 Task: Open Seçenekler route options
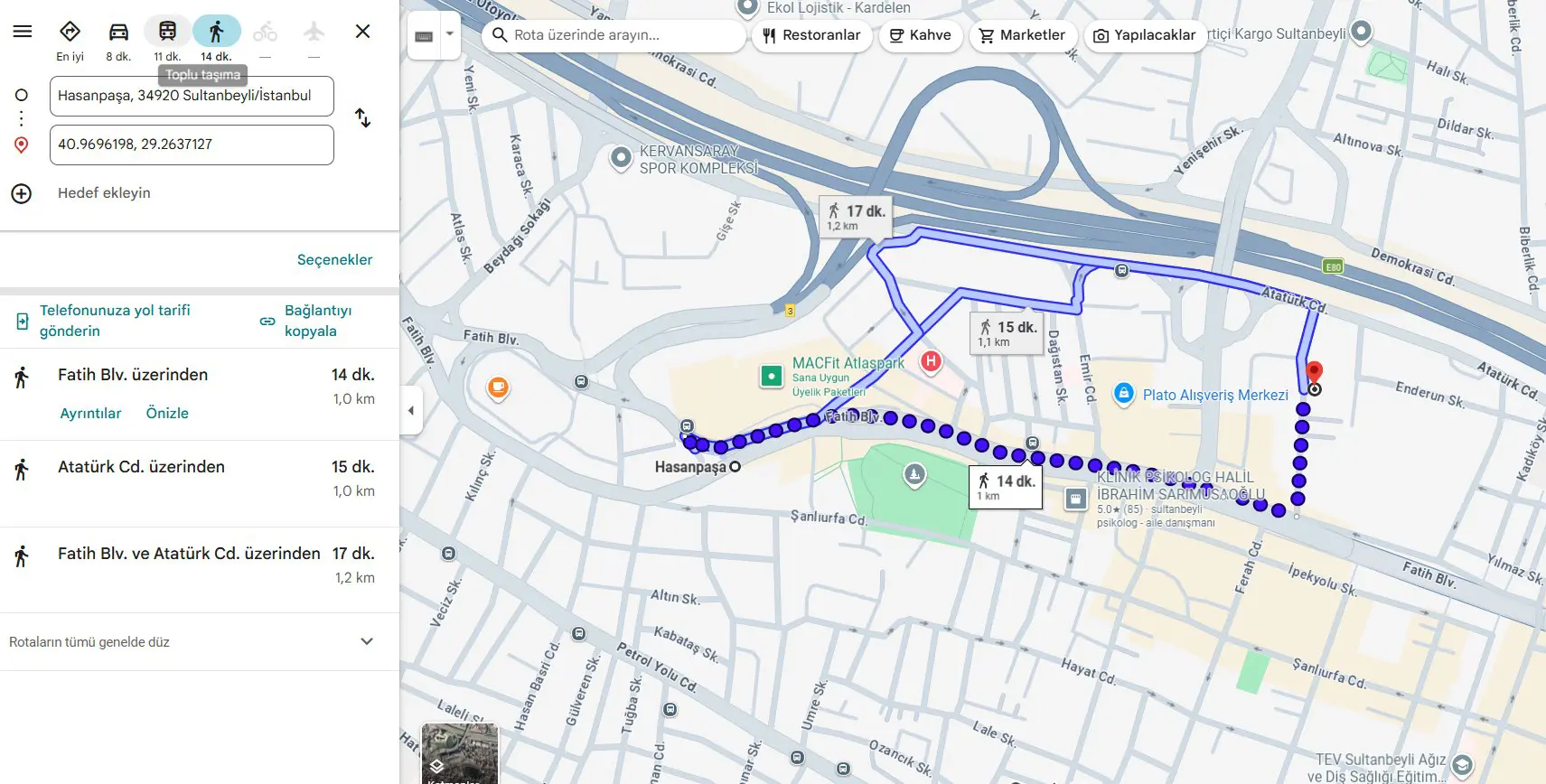point(334,260)
